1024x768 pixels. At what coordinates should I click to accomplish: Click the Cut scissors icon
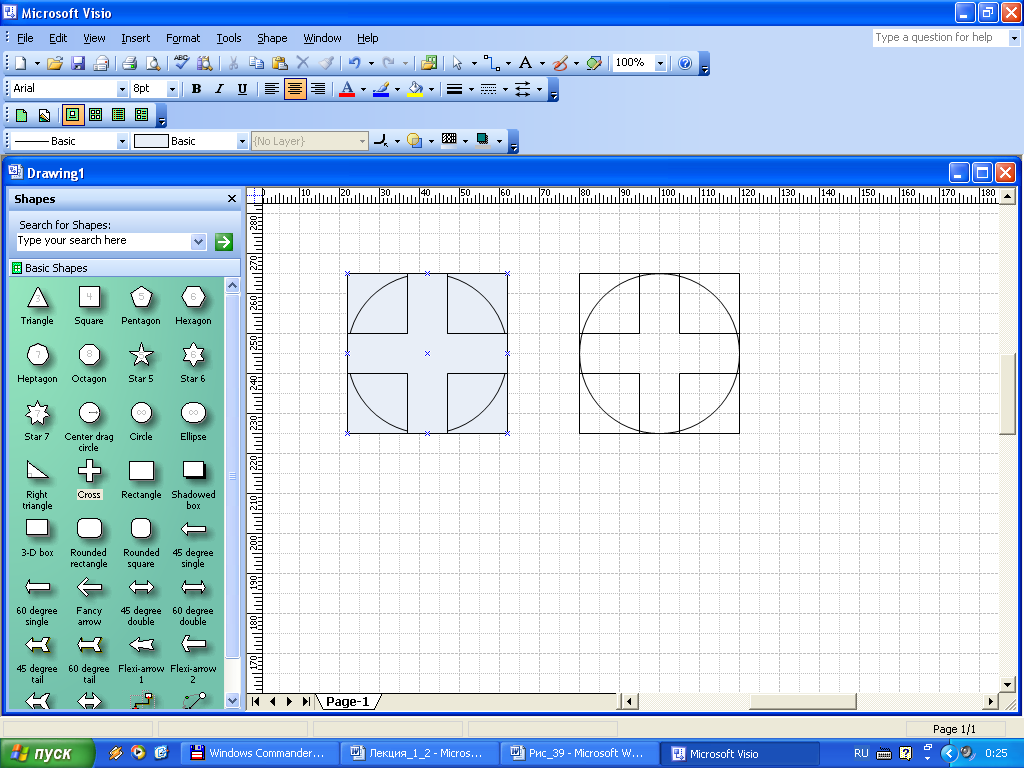(x=233, y=63)
